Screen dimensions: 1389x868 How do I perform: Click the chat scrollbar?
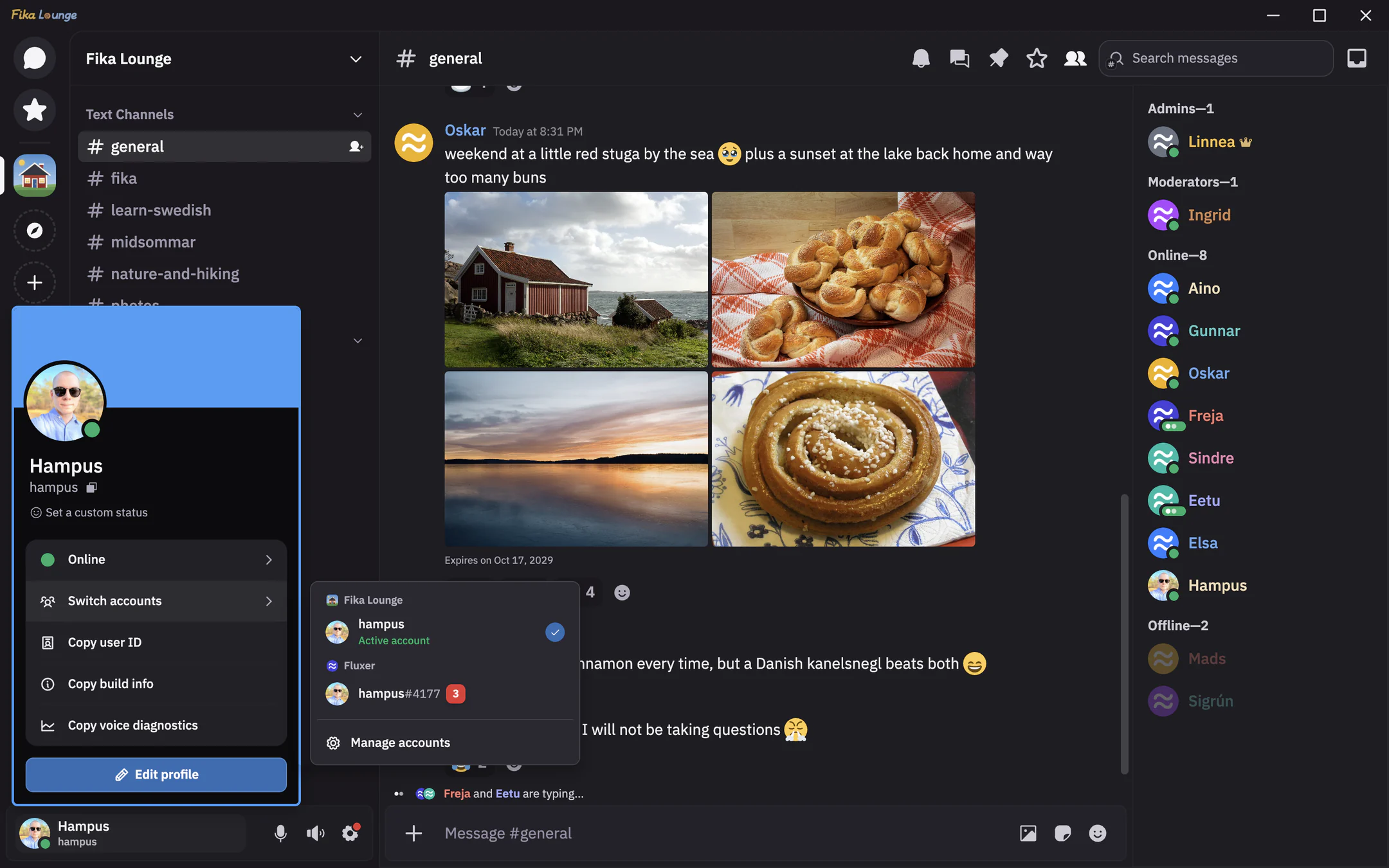1124,633
